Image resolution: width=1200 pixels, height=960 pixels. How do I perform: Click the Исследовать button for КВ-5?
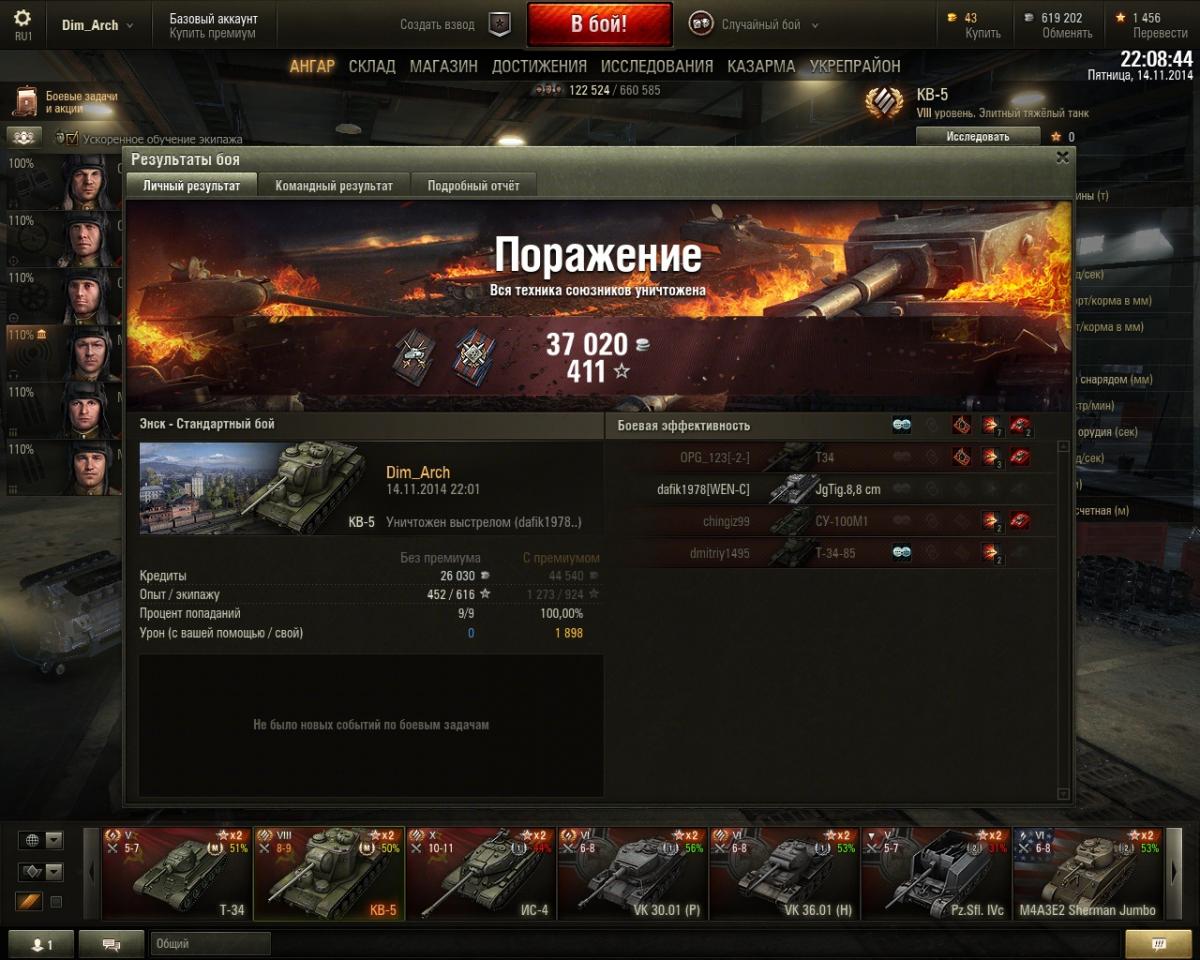pos(978,136)
